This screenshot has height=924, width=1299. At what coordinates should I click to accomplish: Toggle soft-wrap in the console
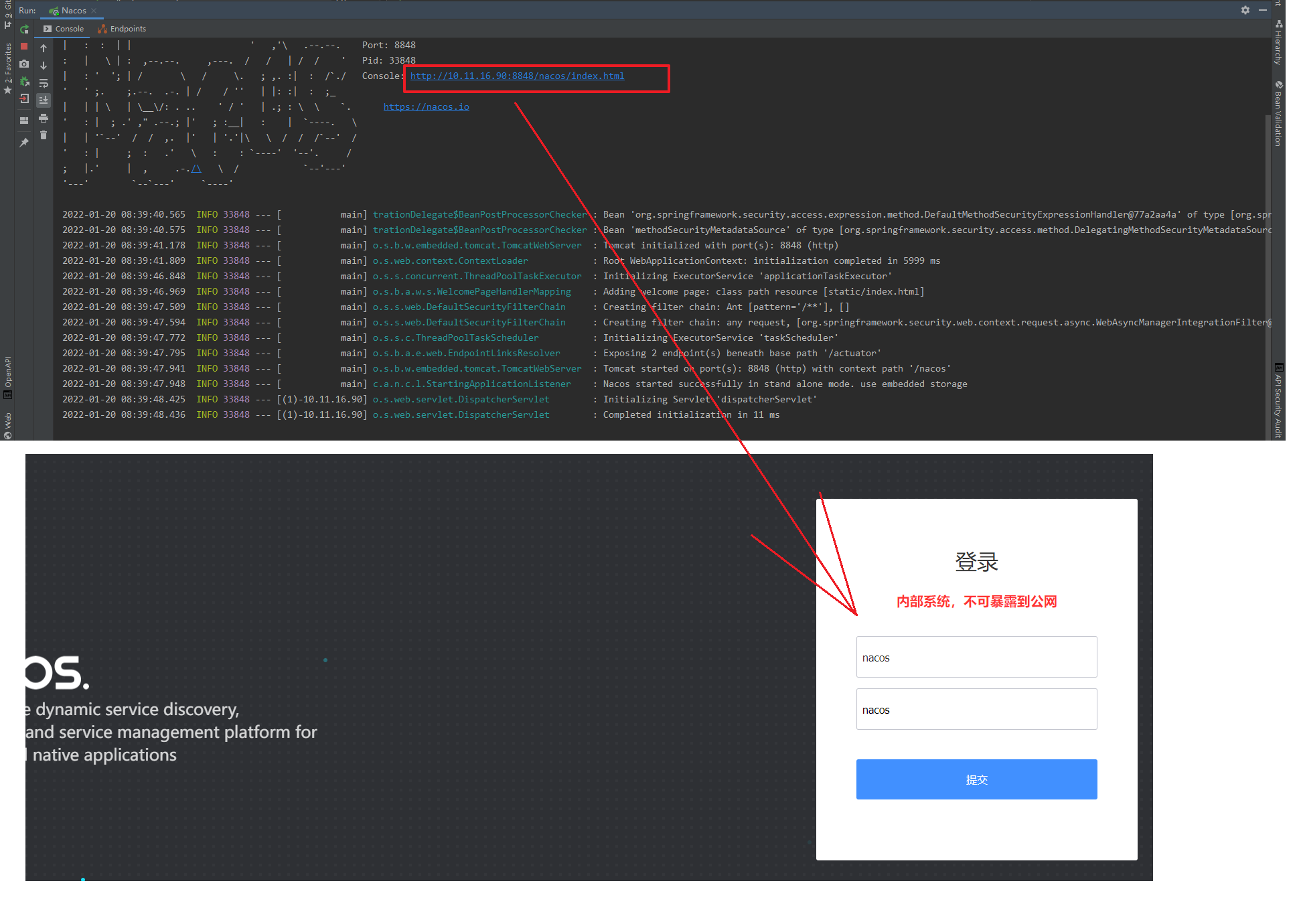tap(44, 83)
